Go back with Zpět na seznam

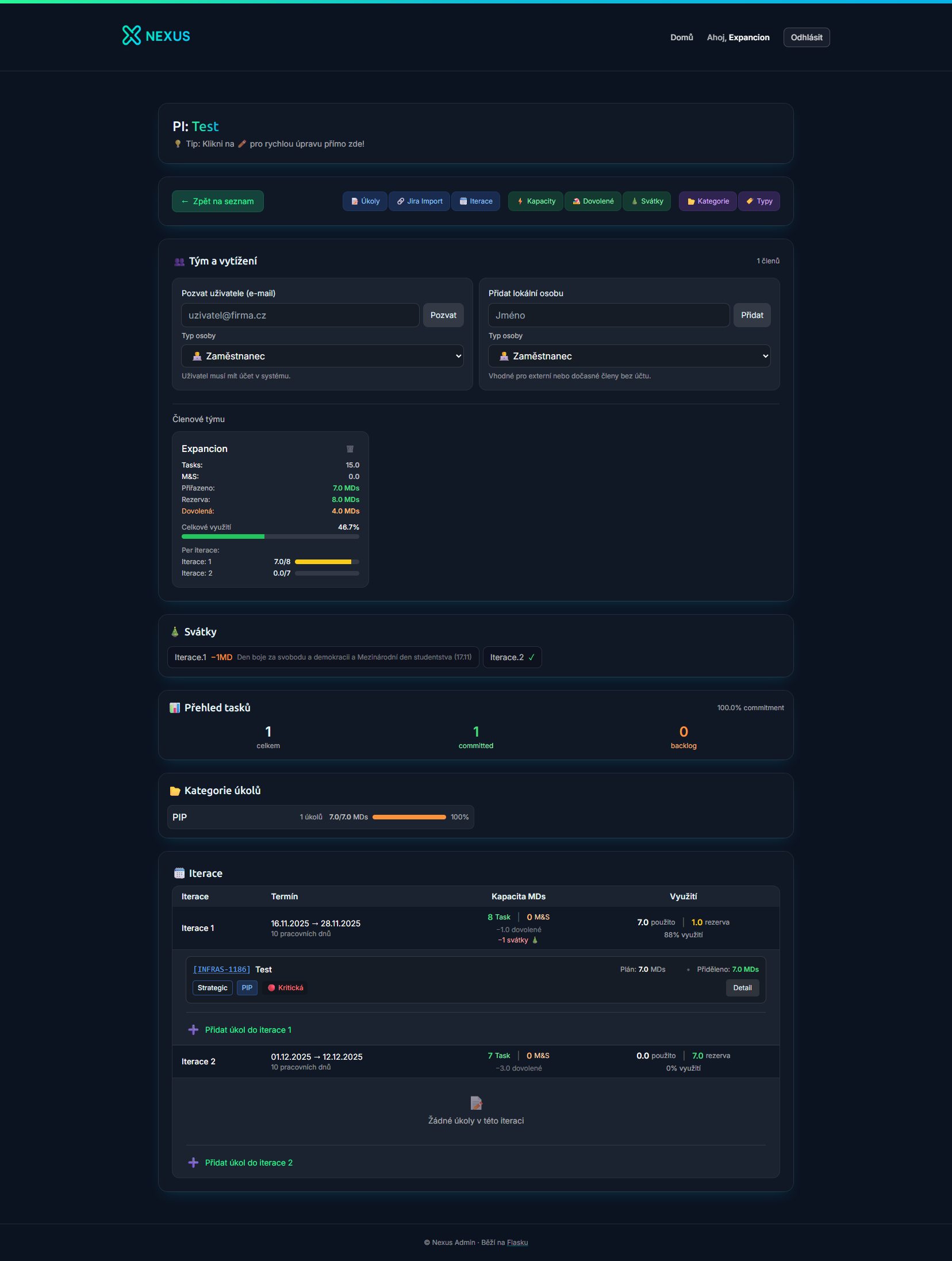point(218,201)
